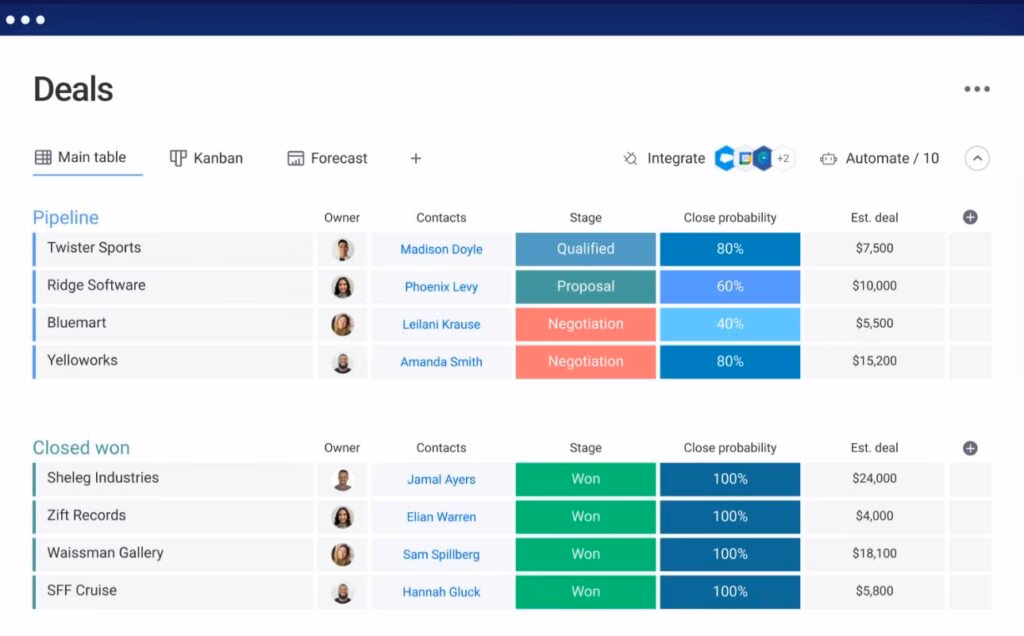Click the owner avatar for Zift Records

click(x=343, y=517)
